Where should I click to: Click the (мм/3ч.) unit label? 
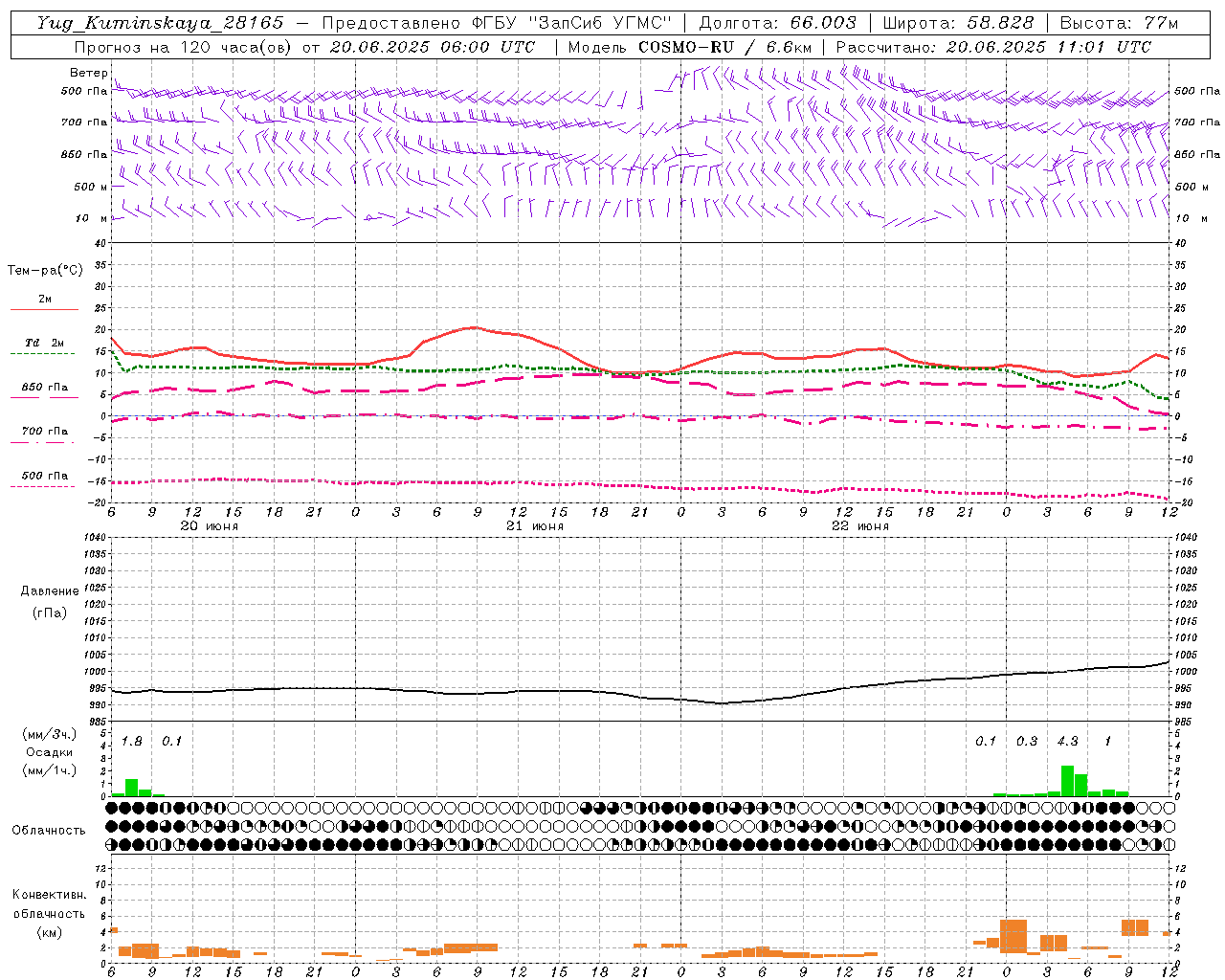click(x=48, y=734)
